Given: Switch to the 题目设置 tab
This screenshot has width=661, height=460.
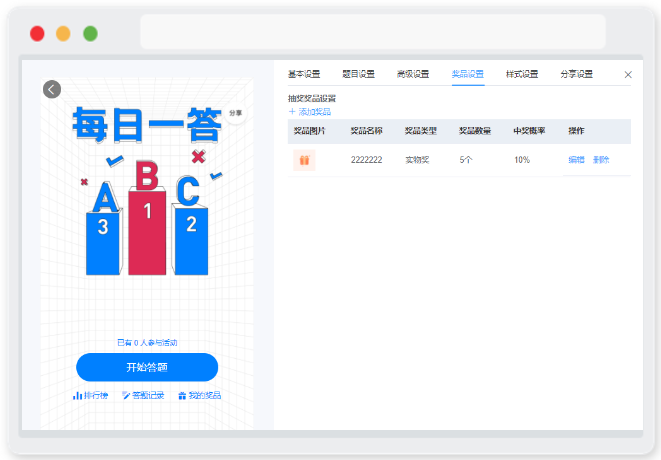Looking at the screenshot, I should [x=358, y=74].
